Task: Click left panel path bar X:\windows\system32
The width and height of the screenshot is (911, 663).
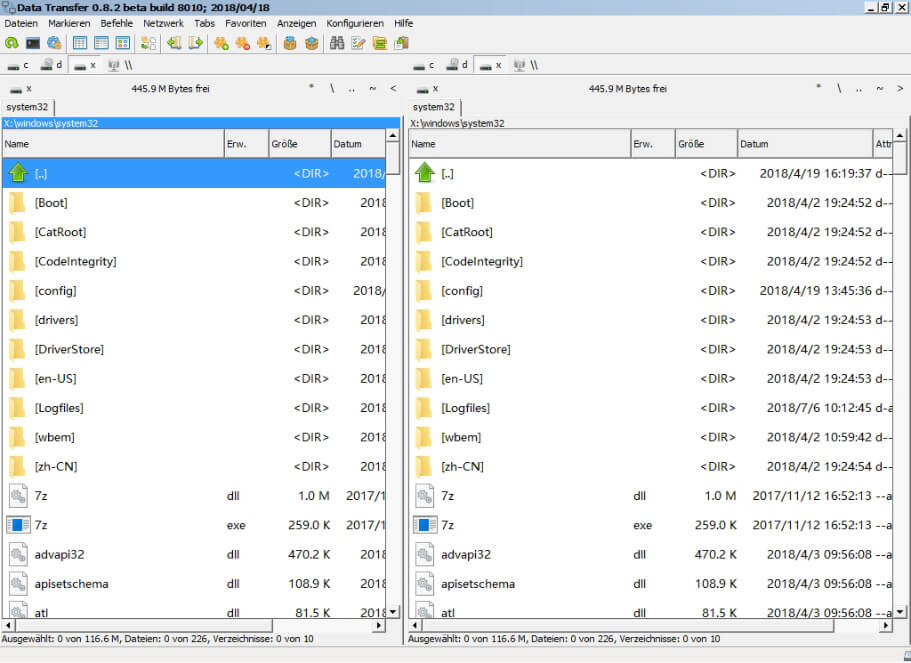Action: click(201, 123)
